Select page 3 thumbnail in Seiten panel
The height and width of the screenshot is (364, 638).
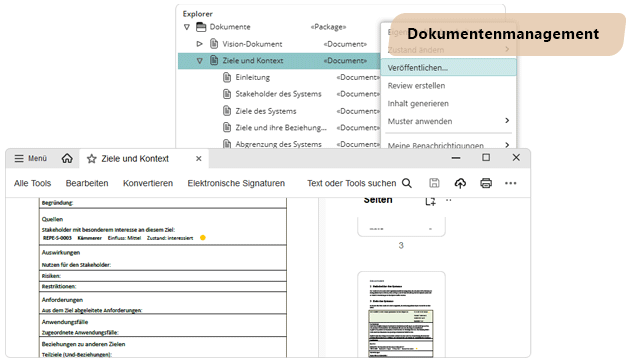(x=401, y=227)
